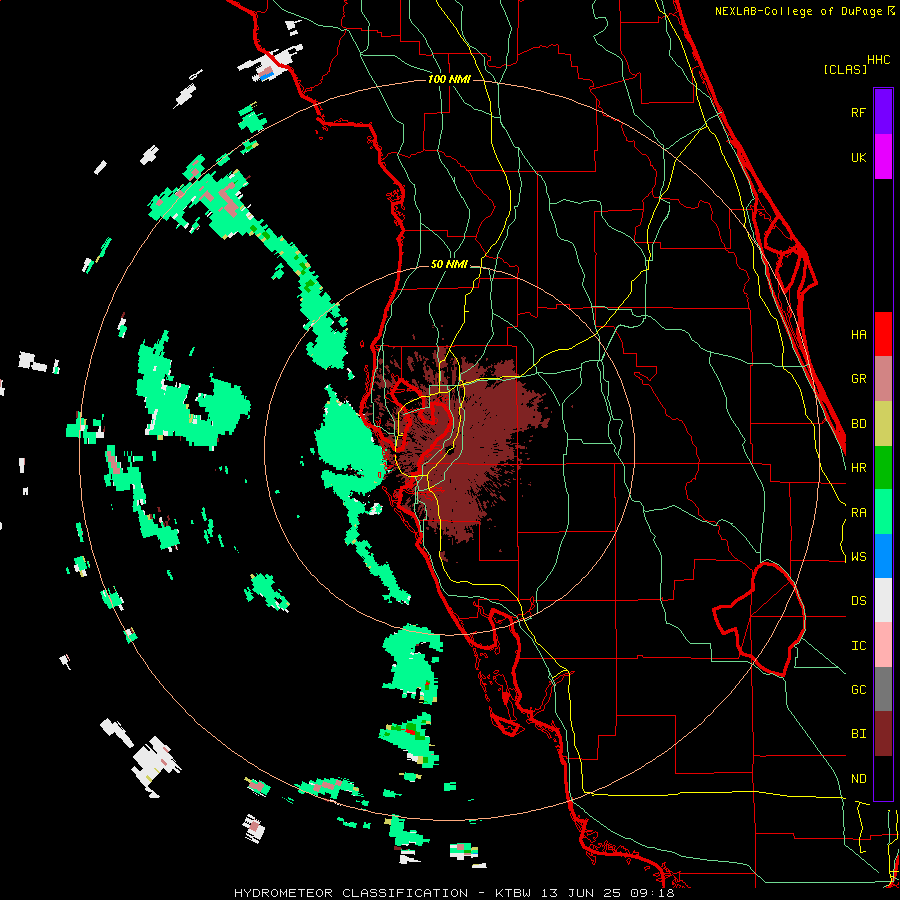
Task: Click the '[CLAS]' label above legend
Action: tap(845, 69)
